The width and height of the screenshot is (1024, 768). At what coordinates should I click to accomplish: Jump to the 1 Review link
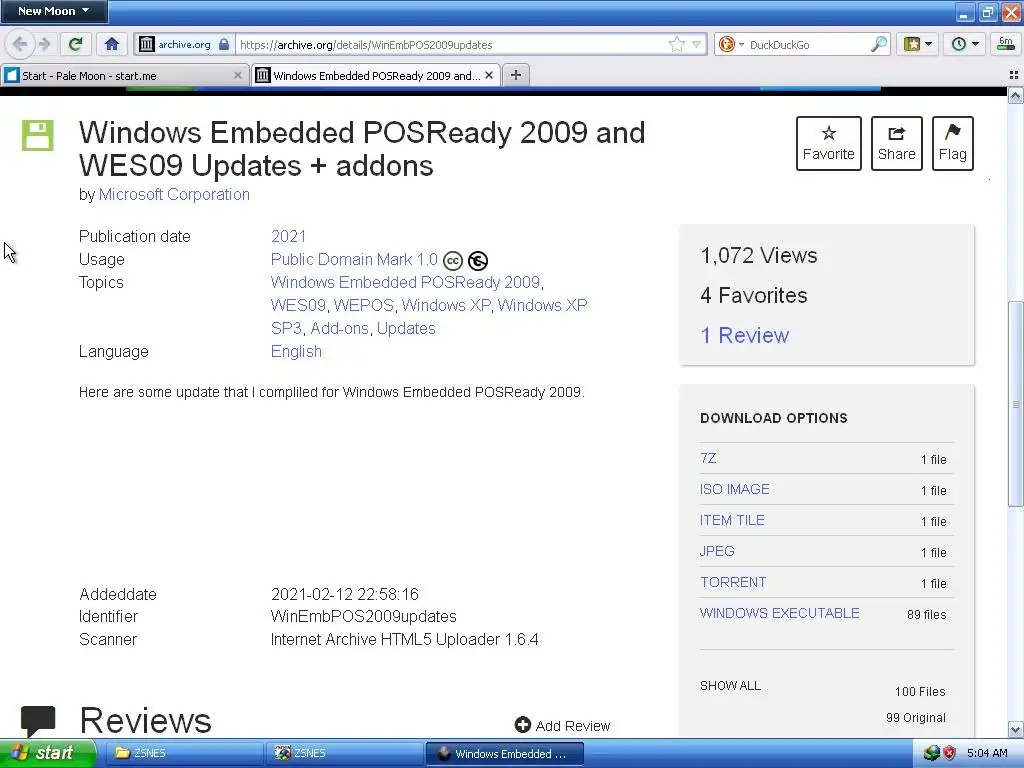744,335
